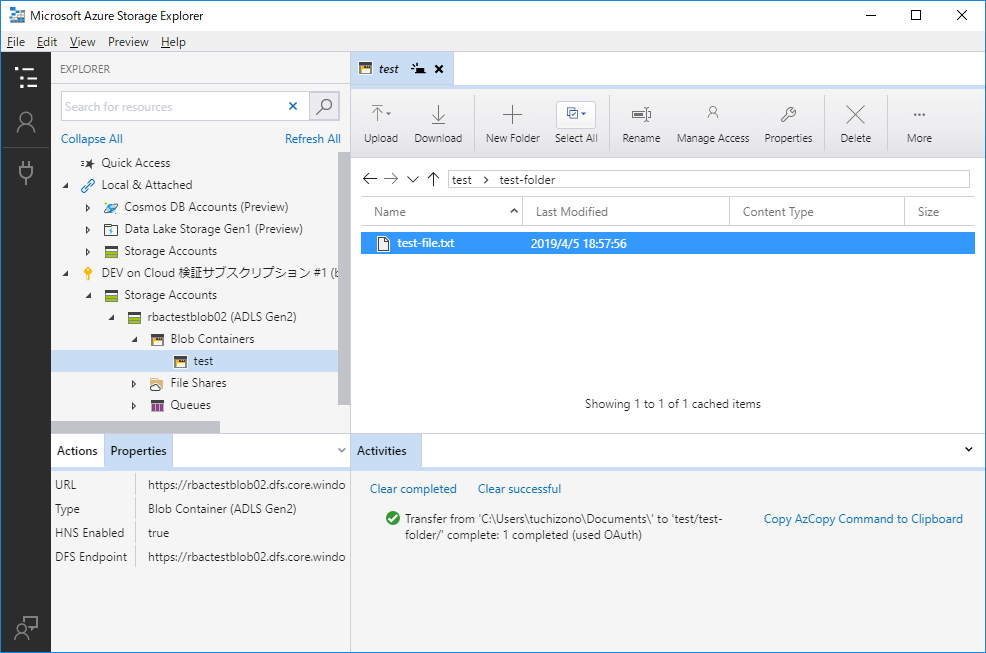986x653 pixels.
Task: Click Copy AzCopy Command to Clipboard
Action: tap(863, 519)
